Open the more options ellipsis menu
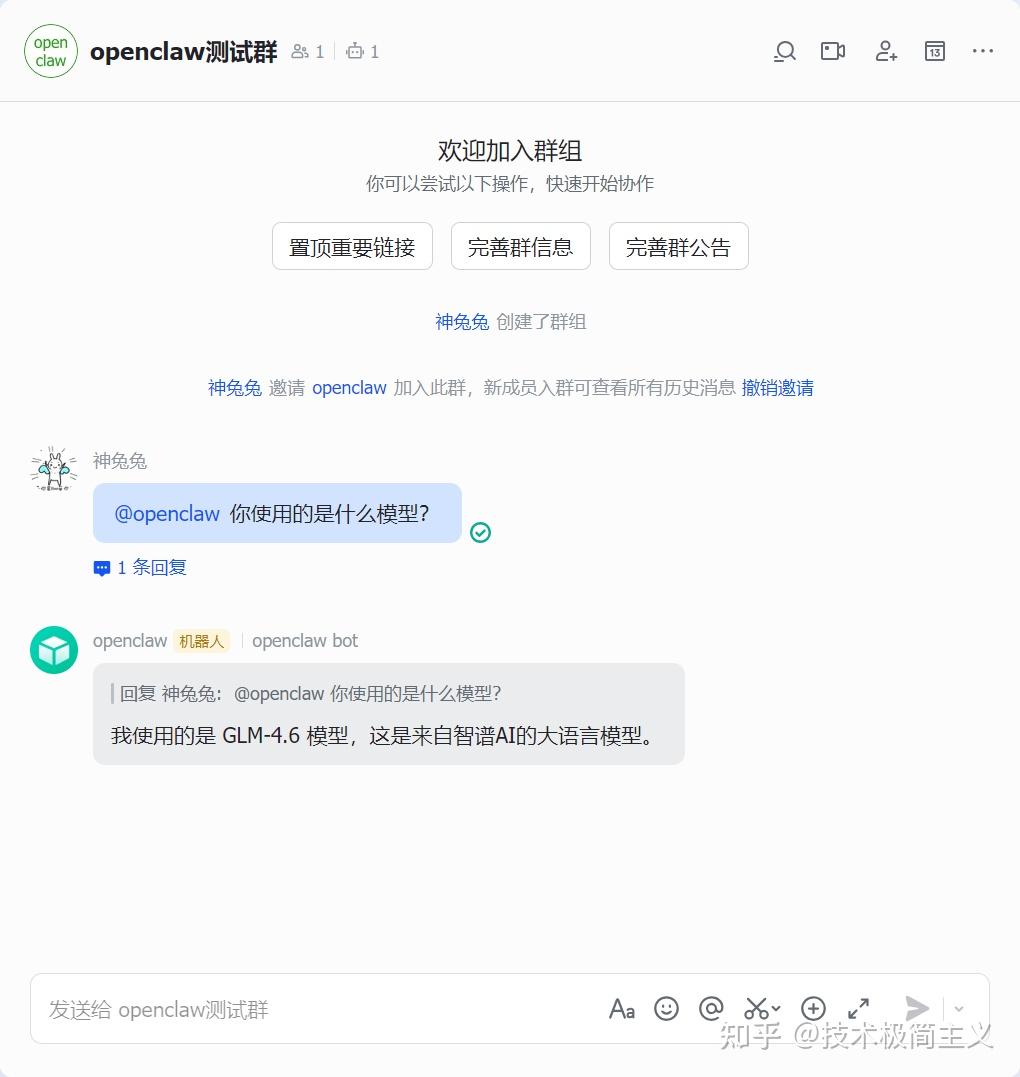Viewport: 1020px width, 1077px height. click(982, 51)
